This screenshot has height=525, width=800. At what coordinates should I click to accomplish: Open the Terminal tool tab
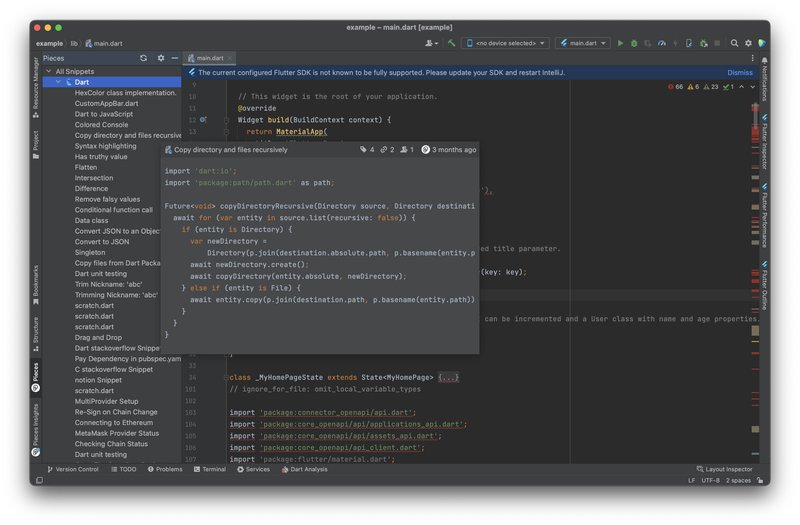210,469
